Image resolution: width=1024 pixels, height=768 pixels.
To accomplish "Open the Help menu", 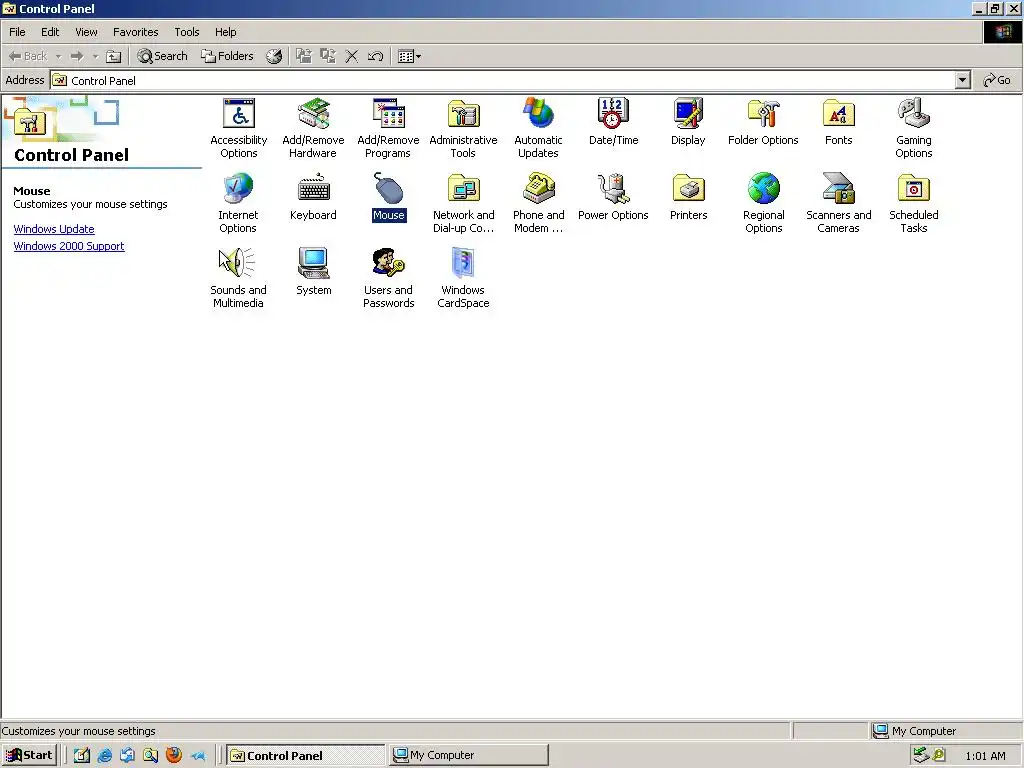I will 226,32.
